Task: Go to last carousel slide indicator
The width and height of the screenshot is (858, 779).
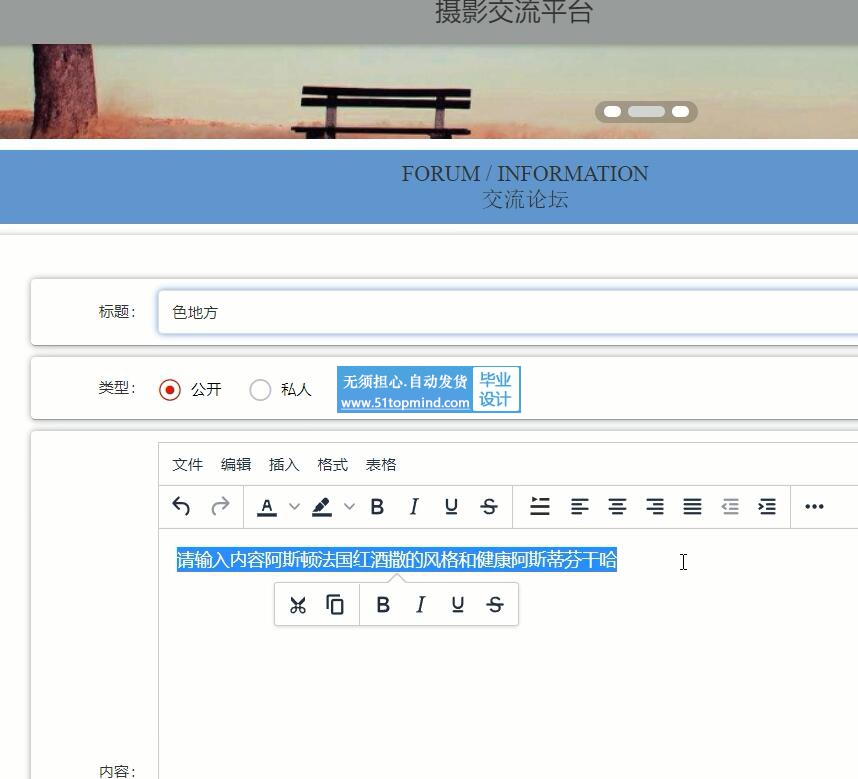Action: point(680,112)
